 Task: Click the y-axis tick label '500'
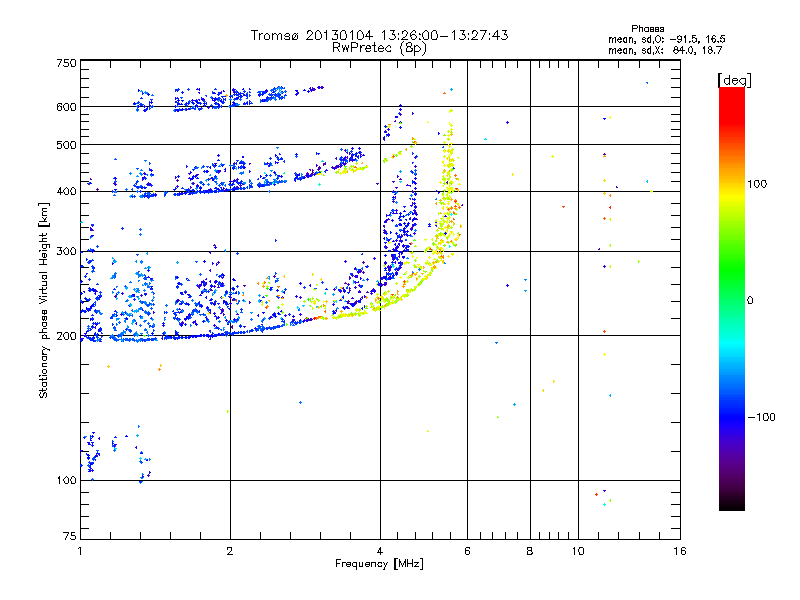pos(66,145)
